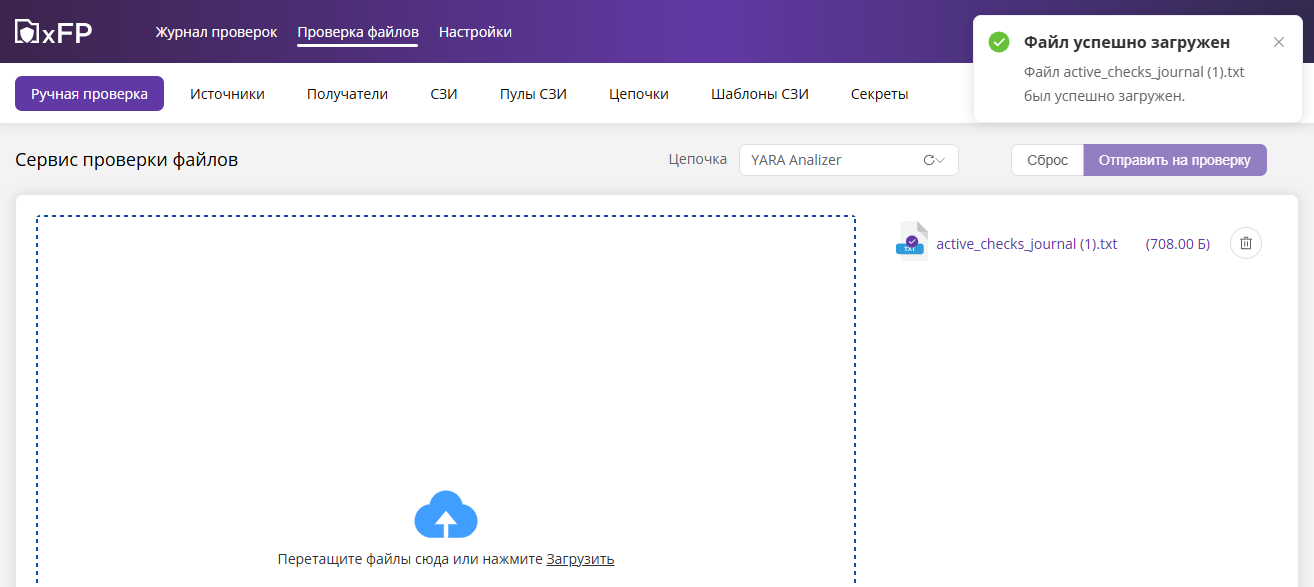Click the green success checkmark icon

coord(998,42)
